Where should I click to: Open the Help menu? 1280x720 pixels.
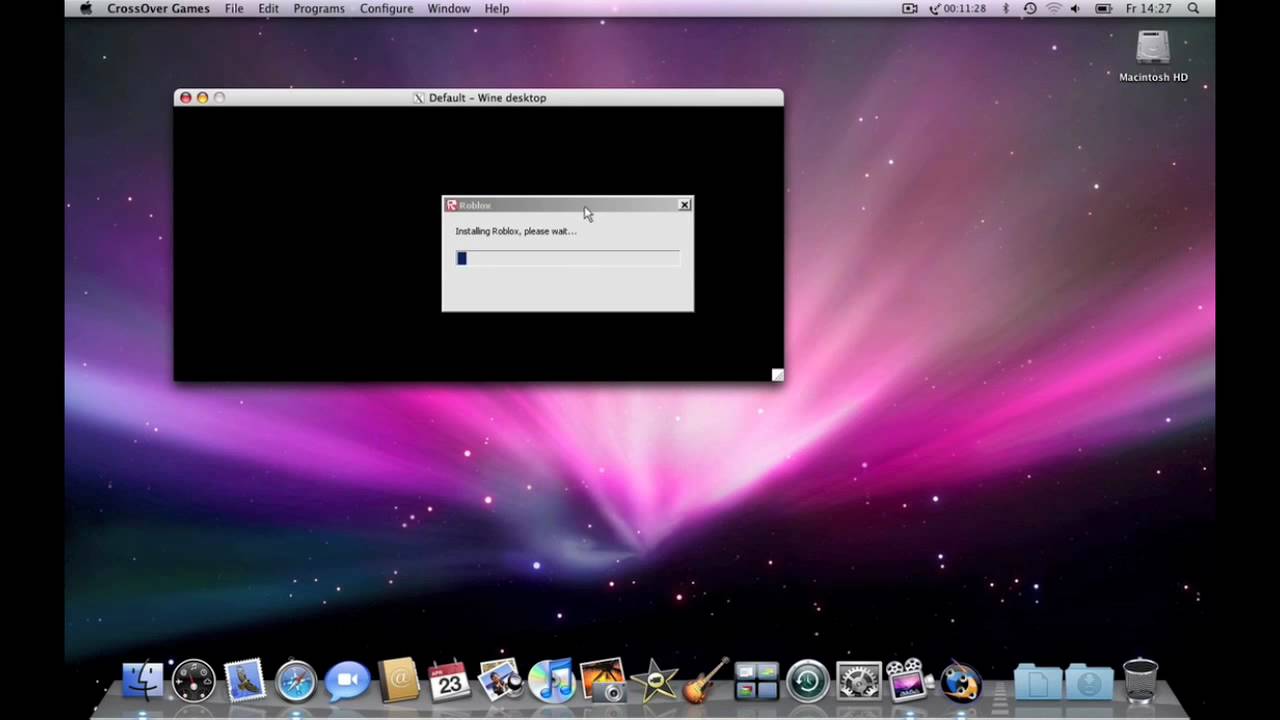[x=497, y=8]
